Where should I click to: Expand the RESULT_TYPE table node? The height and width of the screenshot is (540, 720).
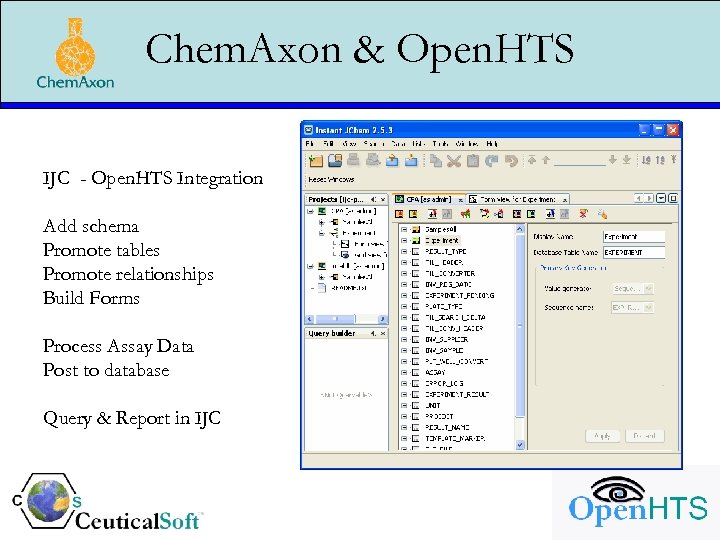404,251
